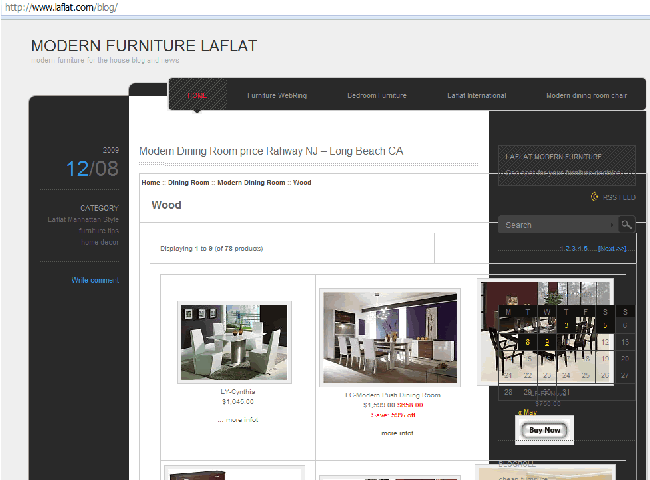The image size is (650, 480).
Task: Click the Laflat Modern Furniture sidebar banner
Action: click(x=567, y=165)
